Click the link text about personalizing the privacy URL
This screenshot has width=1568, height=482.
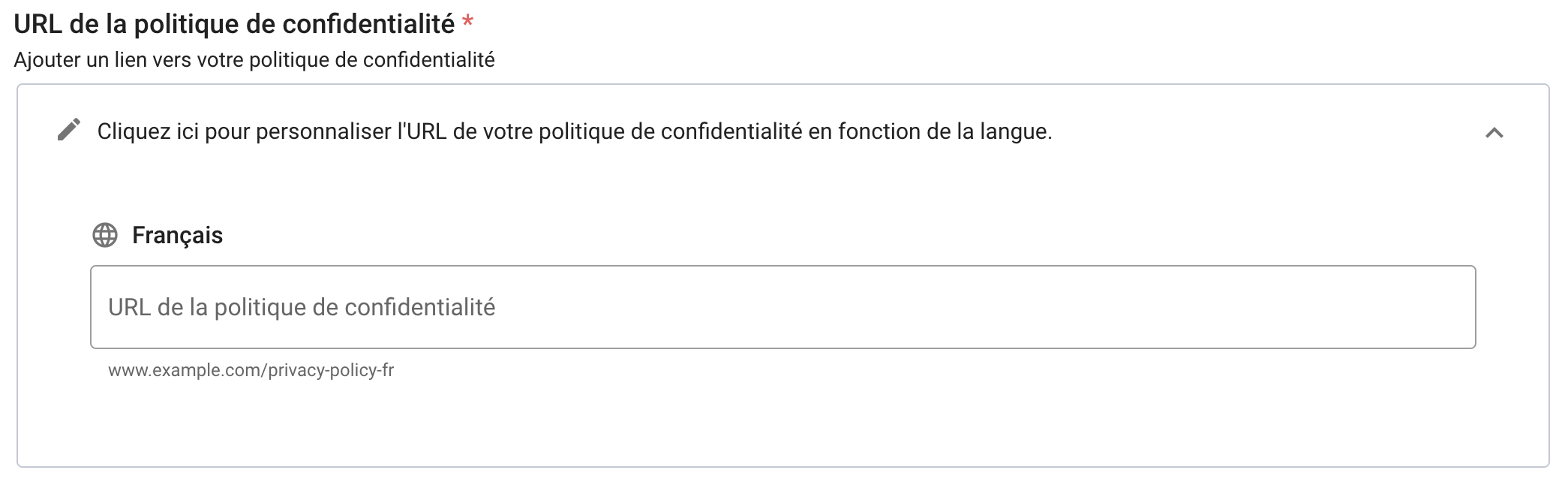pos(575,131)
